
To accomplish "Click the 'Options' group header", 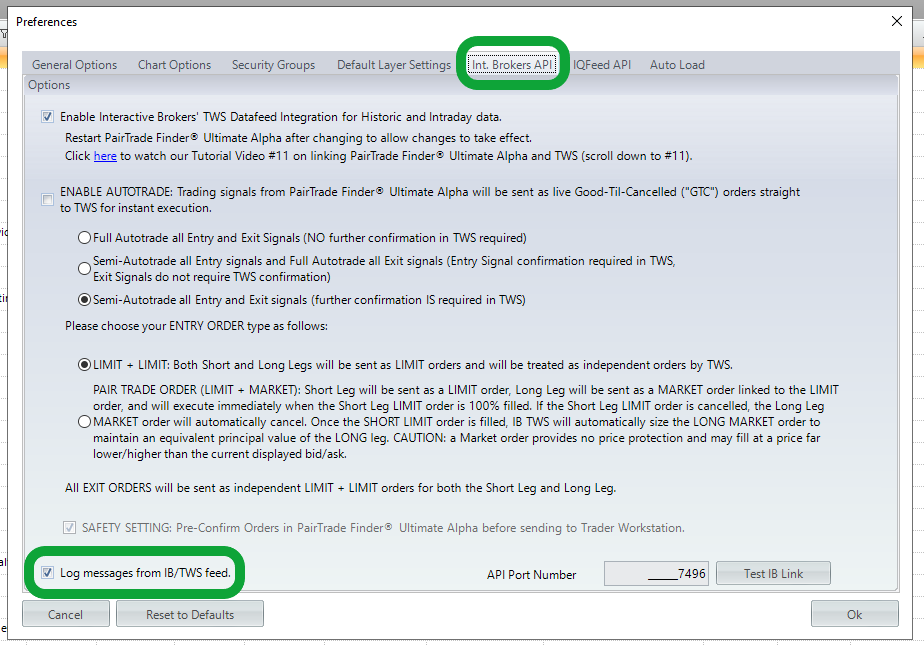I will tap(49, 85).
